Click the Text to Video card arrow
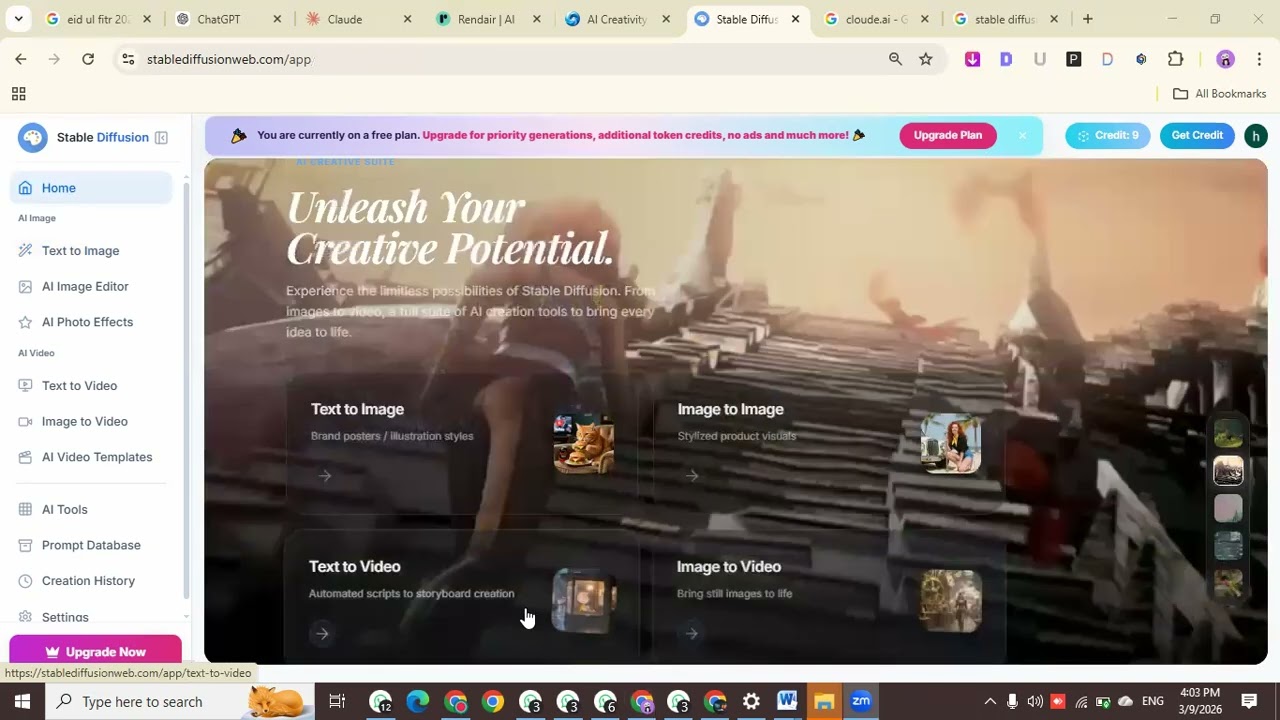The width and height of the screenshot is (1280, 720). click(x=322, y=633)
